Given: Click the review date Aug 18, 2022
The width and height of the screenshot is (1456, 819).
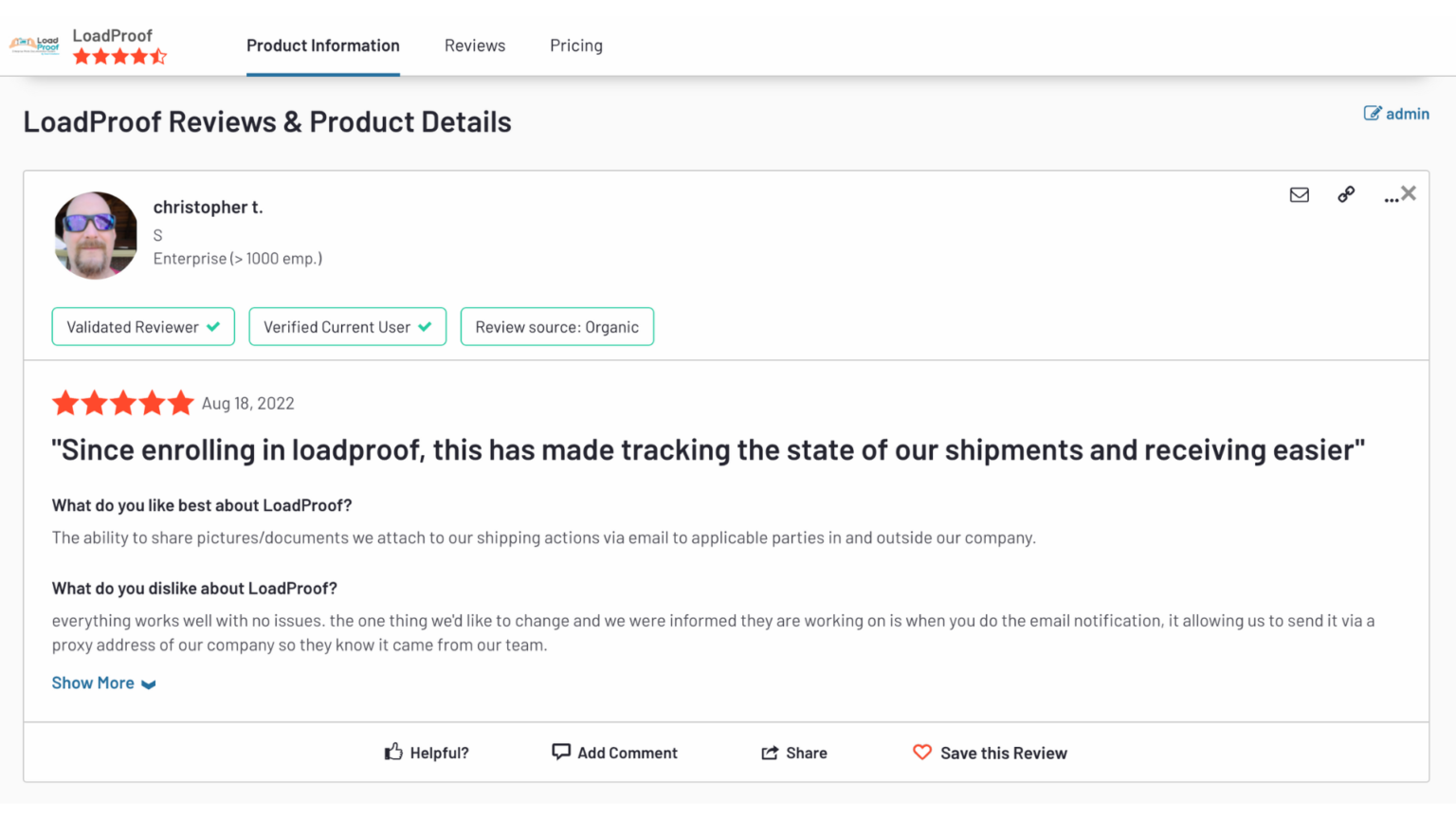Looking at the screenshot, I should pos(248,404).
